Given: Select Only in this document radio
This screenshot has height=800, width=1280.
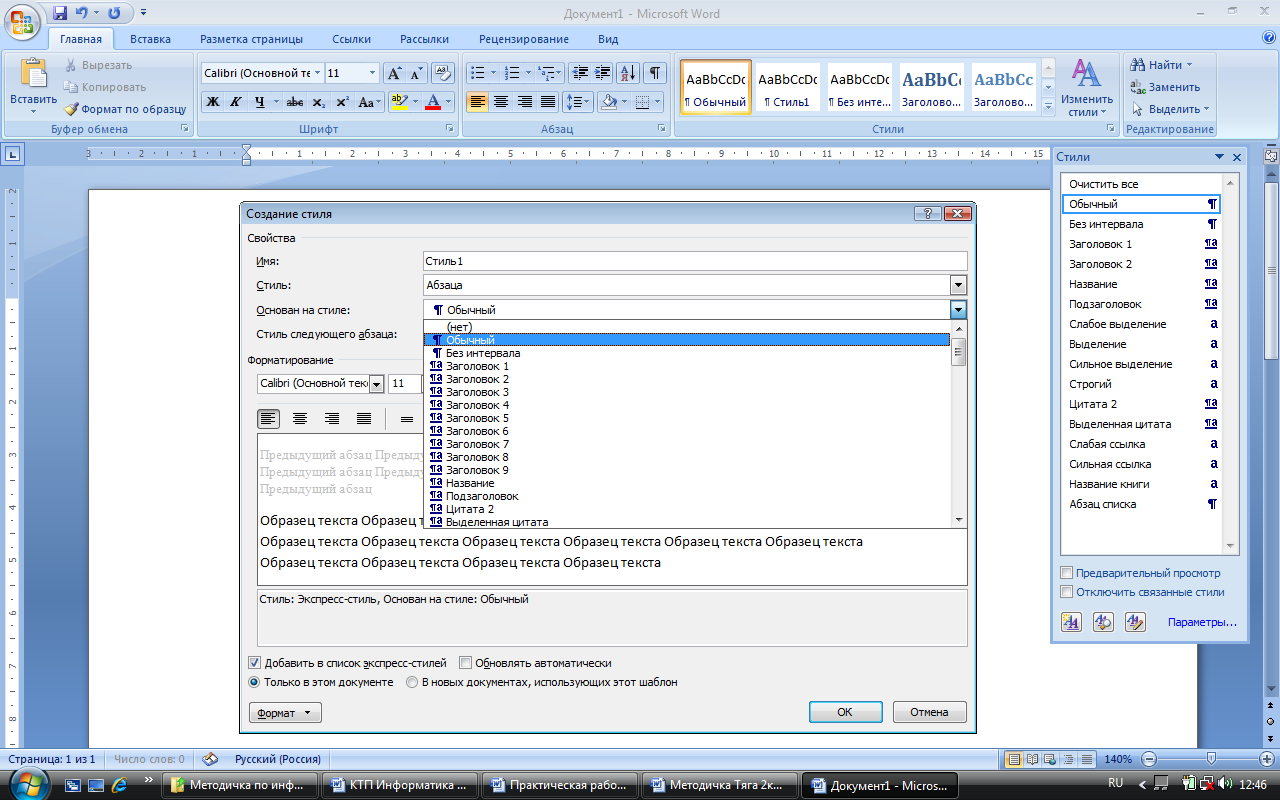Looking at the screenshot, I should click(x=254, y=682).
